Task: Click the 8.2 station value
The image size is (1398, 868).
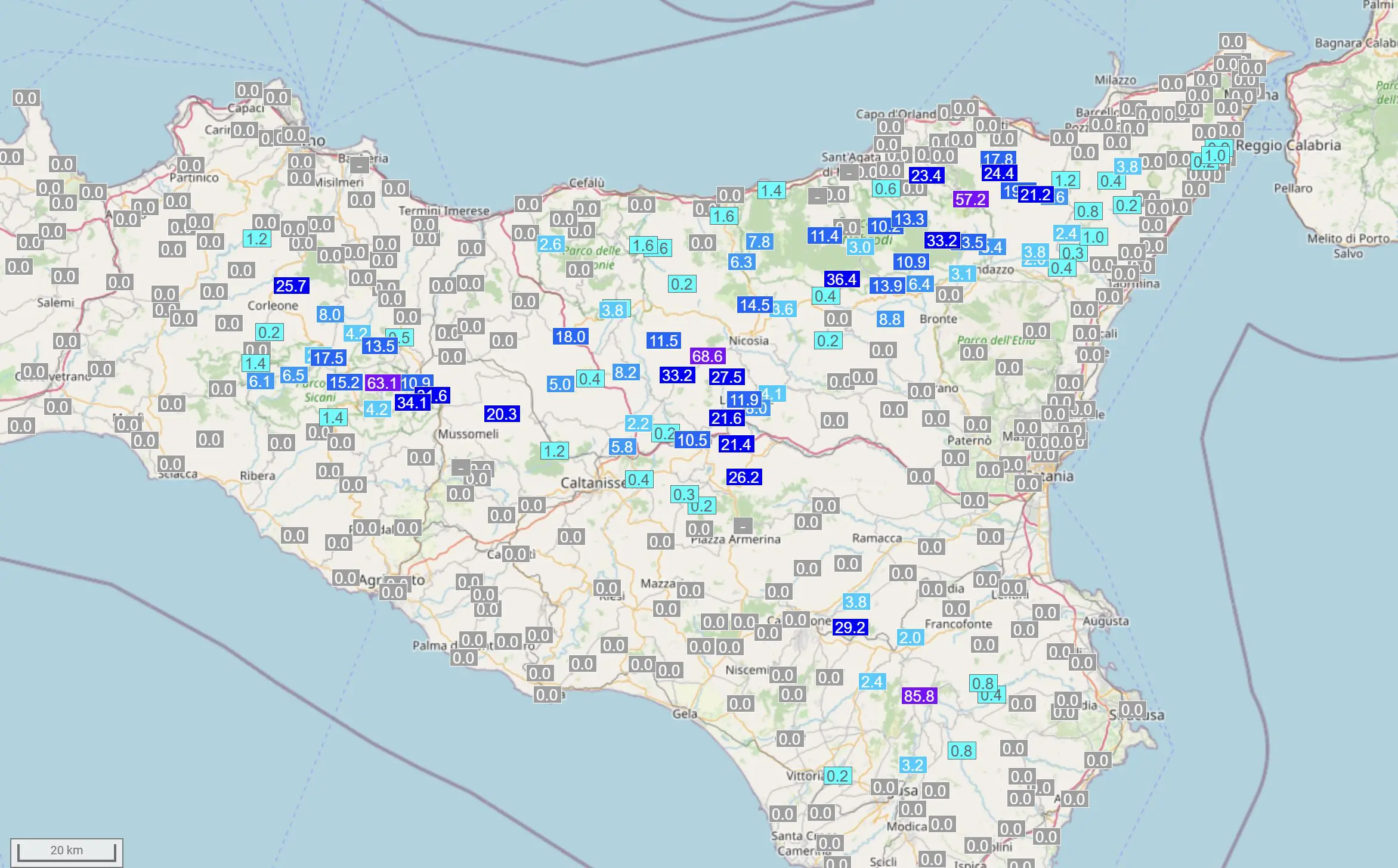Action: (626, 373)
